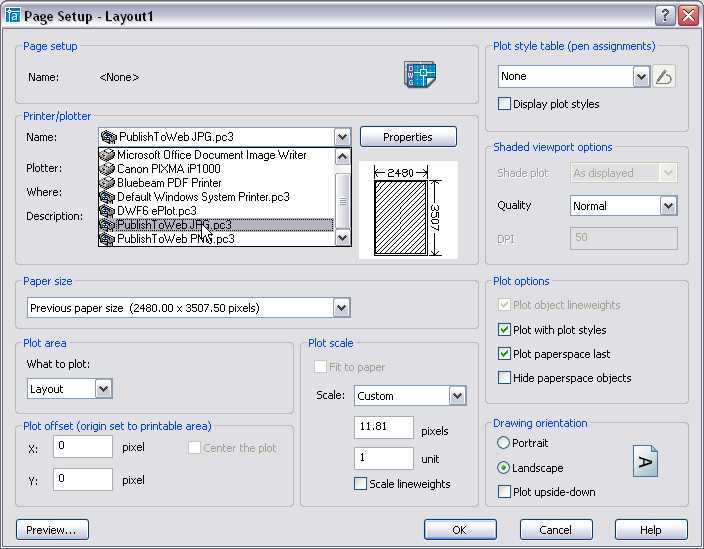Click the scale unit field showing 1

383,458
